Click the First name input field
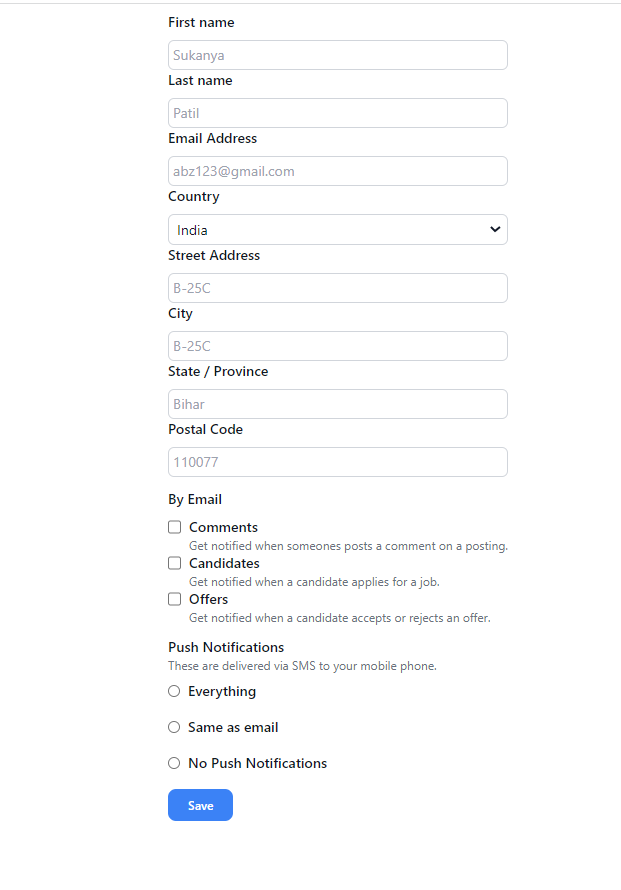Image resolution: width=621 pixels, height=890 pixels. 338,55
